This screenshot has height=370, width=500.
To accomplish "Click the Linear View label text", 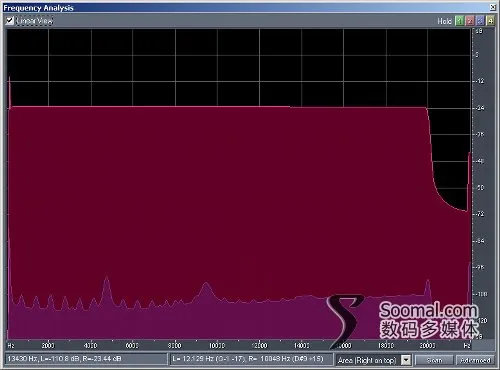I will pos(34,21).
